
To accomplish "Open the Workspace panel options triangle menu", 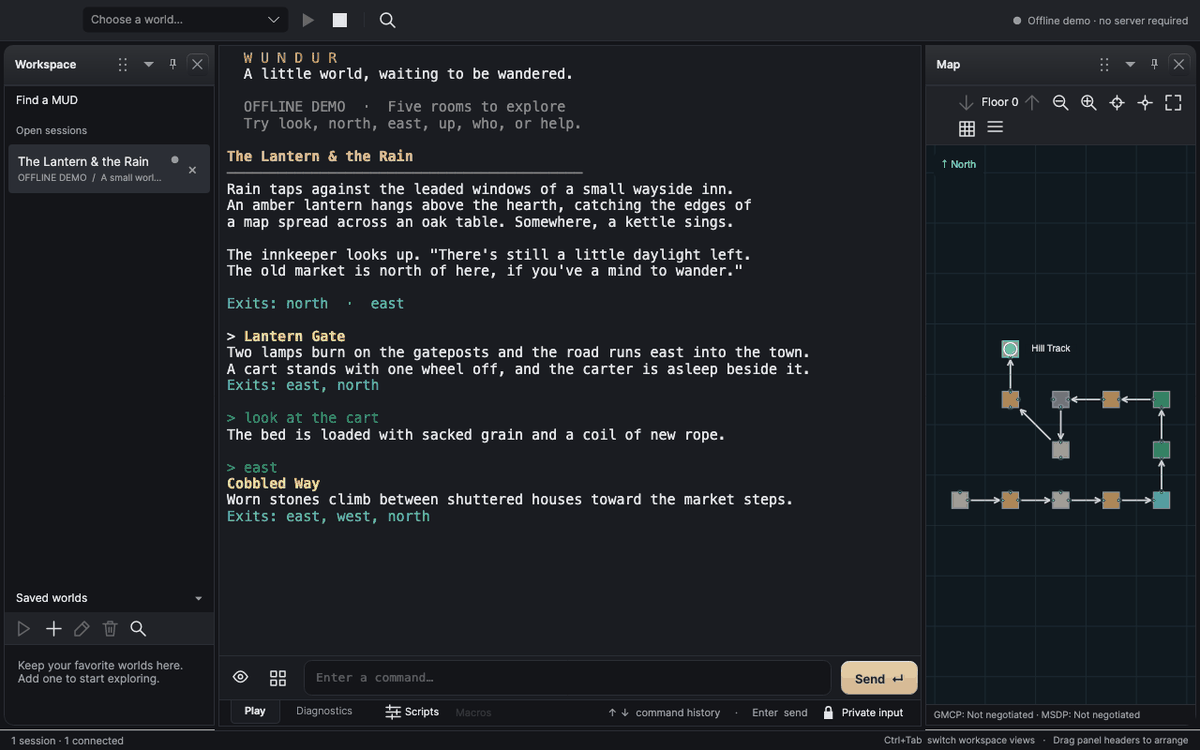I will [x=149, y=64].
